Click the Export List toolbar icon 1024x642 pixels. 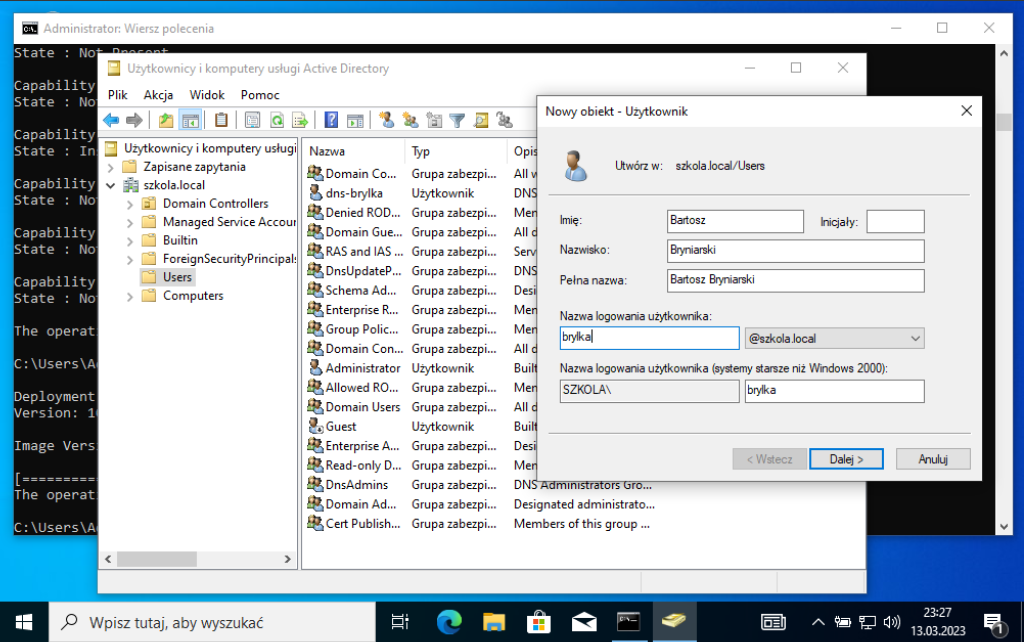tap(300, 120)
